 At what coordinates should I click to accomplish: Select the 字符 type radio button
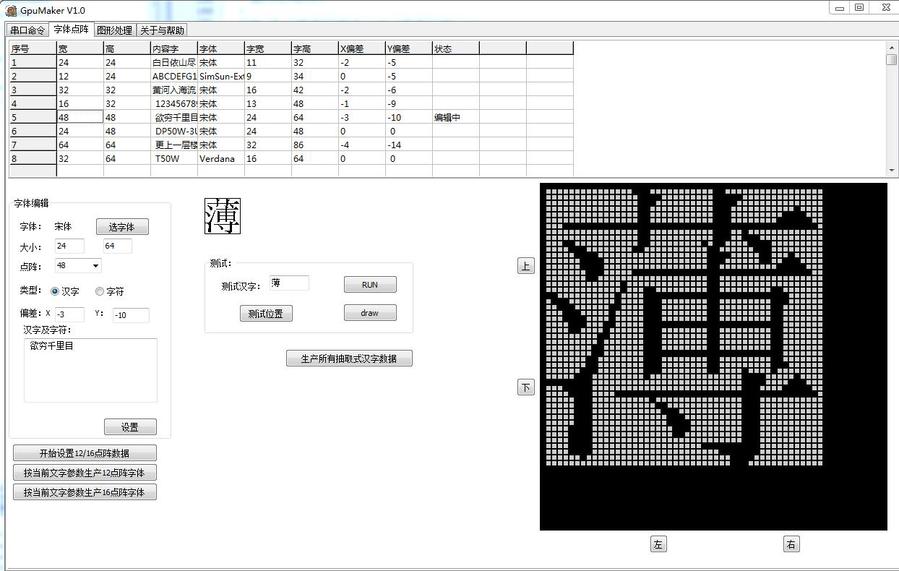99,291
